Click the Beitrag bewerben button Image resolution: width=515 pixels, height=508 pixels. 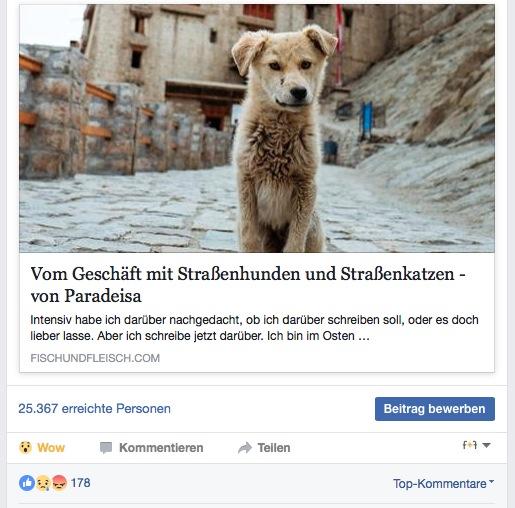tap(435, 409)
